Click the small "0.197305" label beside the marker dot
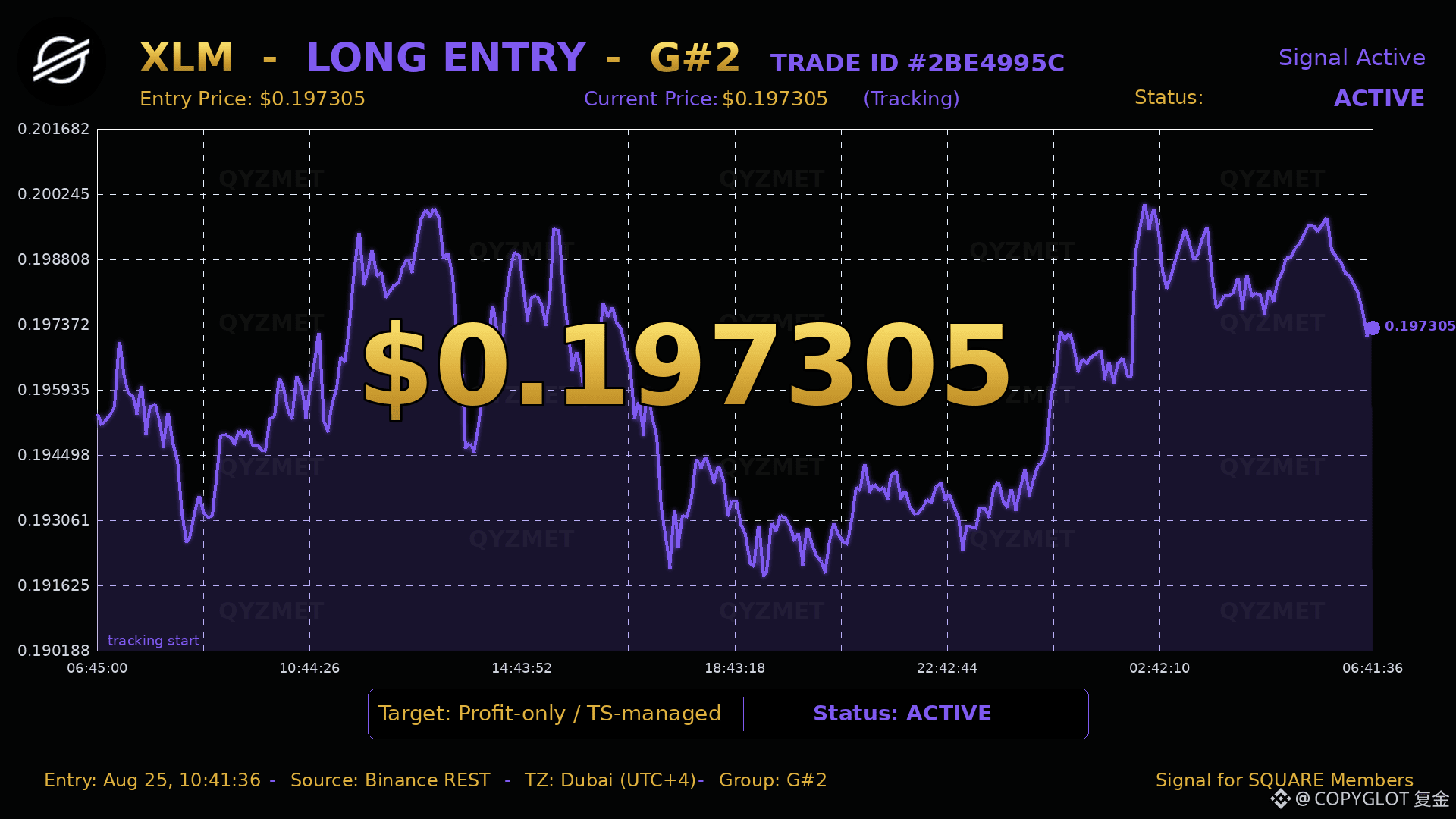1456x819 pixels. (x=1420, y=326)
